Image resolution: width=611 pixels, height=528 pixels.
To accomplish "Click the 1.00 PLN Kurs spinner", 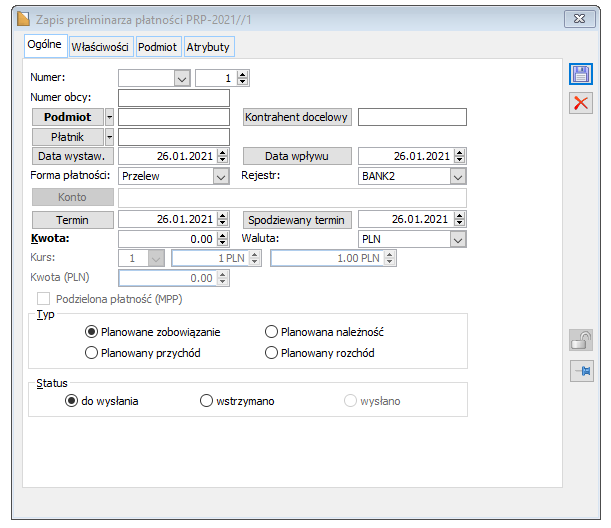I will tap(389, 258).
